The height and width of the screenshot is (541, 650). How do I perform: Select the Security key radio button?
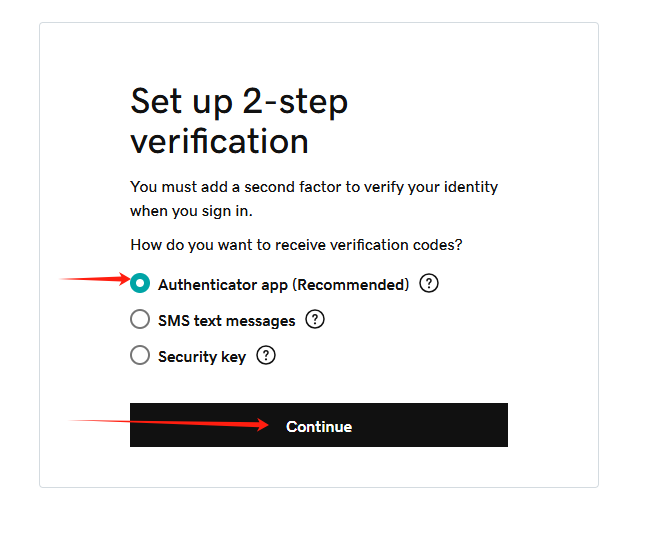coord(140,355)
